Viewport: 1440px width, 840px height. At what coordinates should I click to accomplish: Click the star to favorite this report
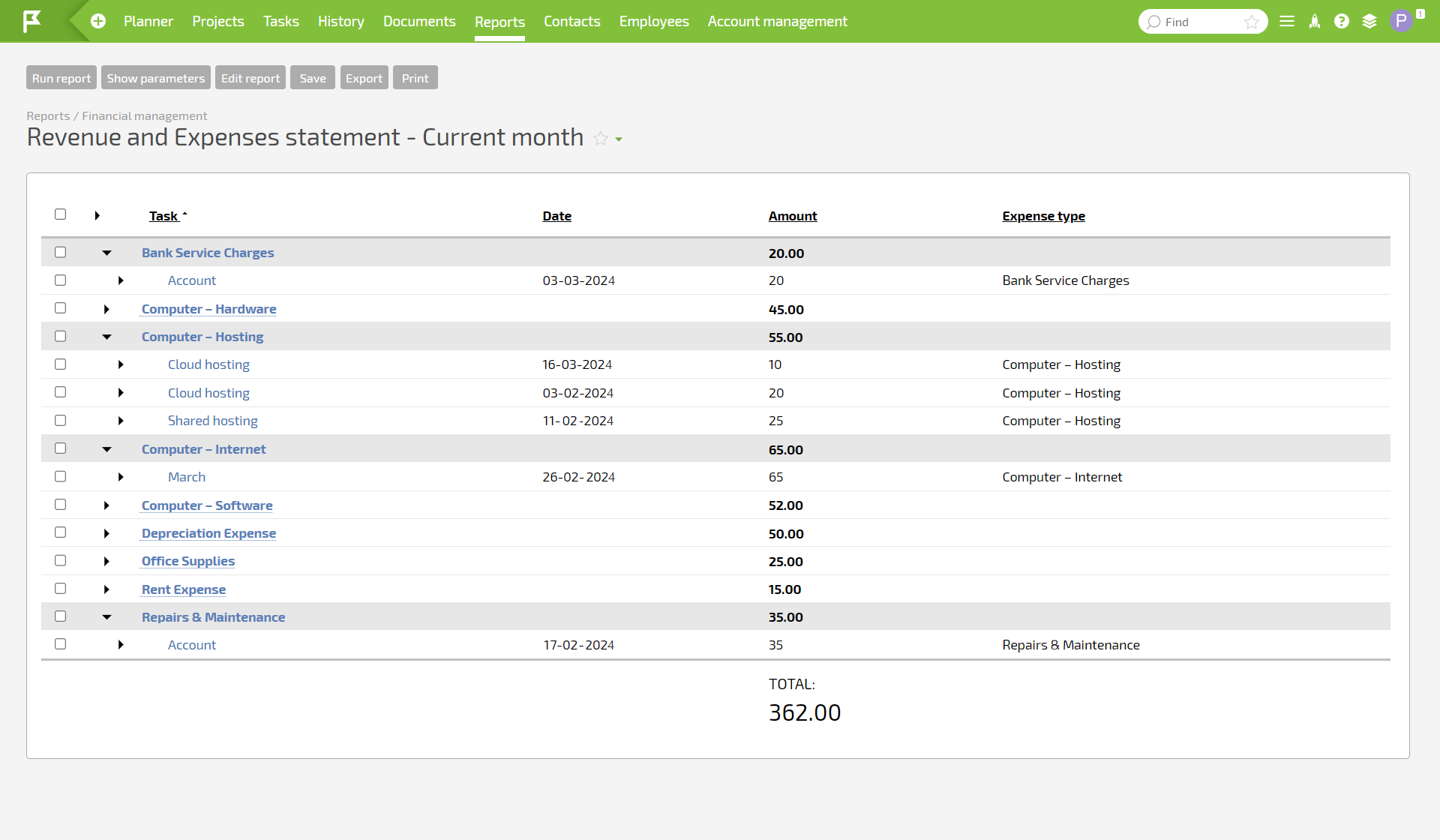pyautogui.click(x=600, y=138)
